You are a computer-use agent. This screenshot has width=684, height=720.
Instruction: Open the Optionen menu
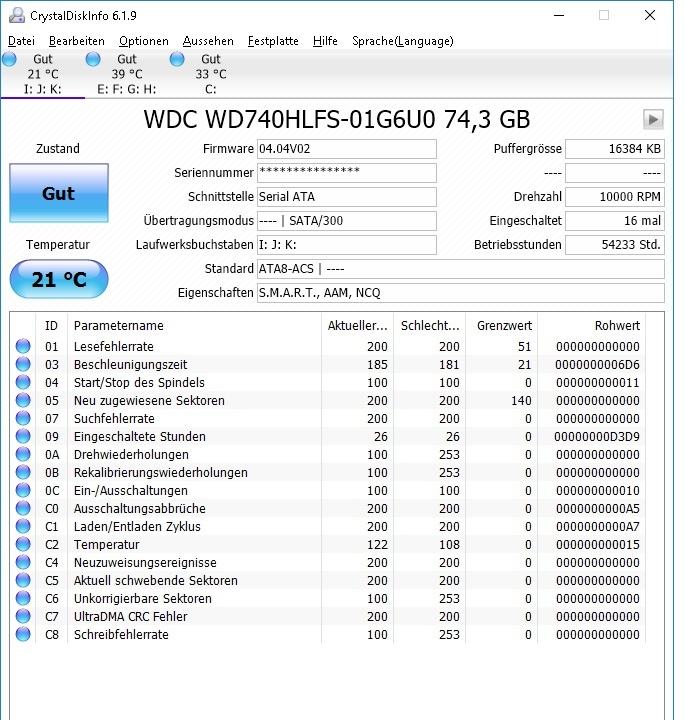[144, 41]
